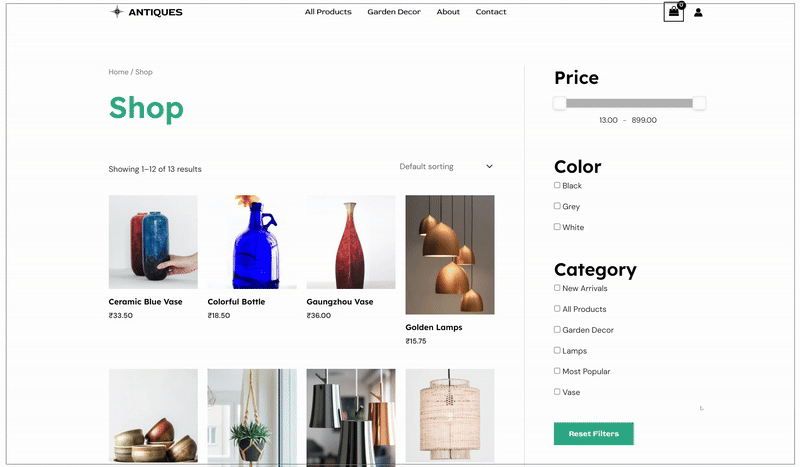Enable the Grey color filter
Image resolution: width=800 pixels, height=467 pixels.
click(557, 206)
